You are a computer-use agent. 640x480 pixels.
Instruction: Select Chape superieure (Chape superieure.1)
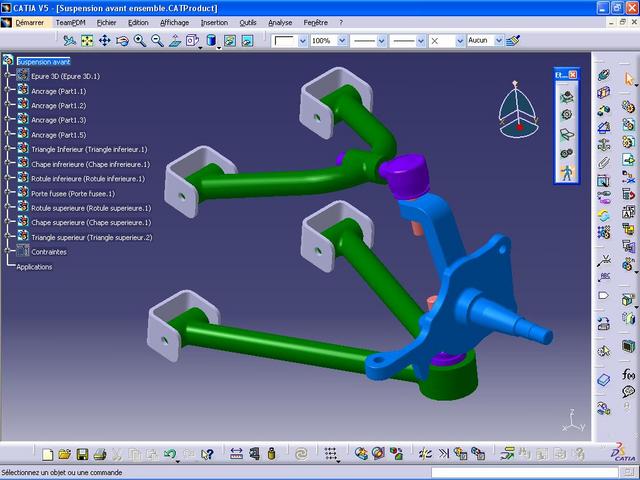[91, 222]
